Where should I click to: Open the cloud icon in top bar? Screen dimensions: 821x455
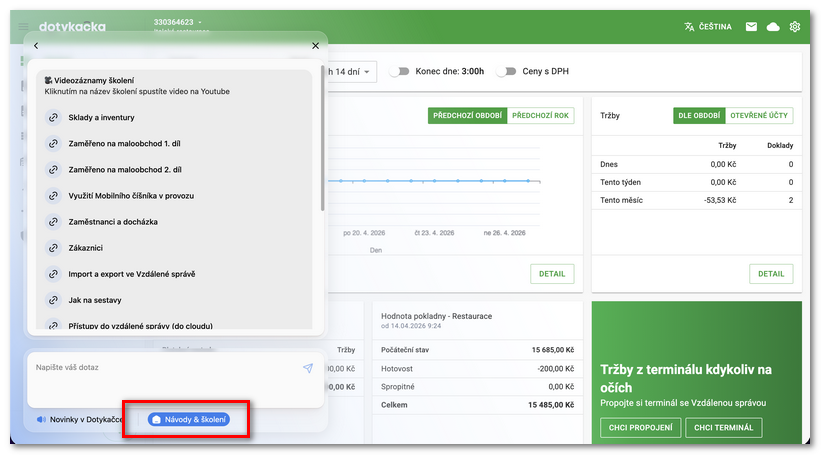(773, 27)
